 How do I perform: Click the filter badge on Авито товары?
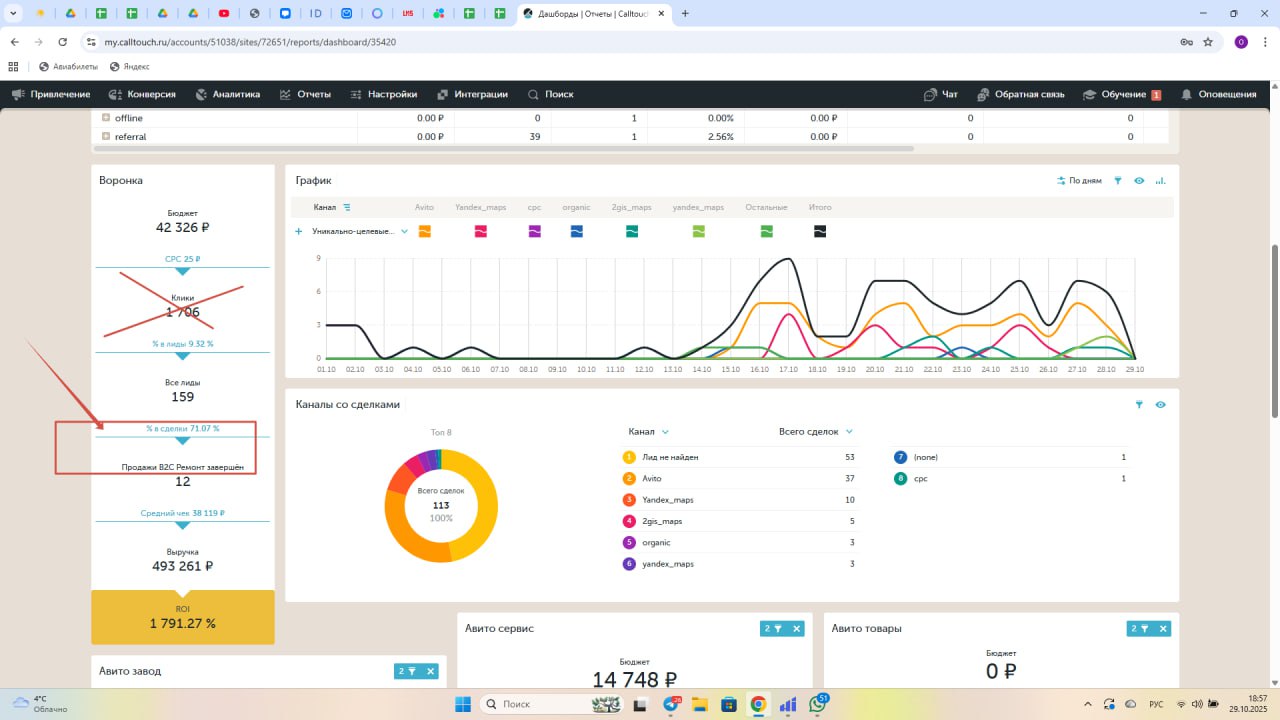pyautogui.click(x=1139, y=629)
